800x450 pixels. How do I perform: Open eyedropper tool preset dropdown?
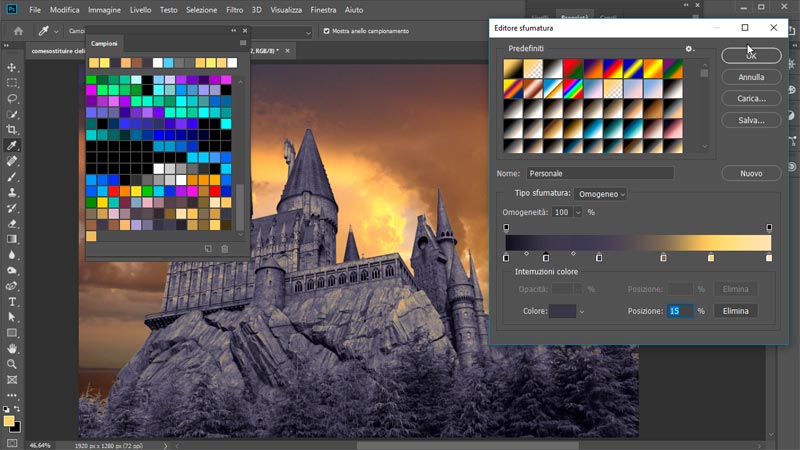tap(56, 32)
